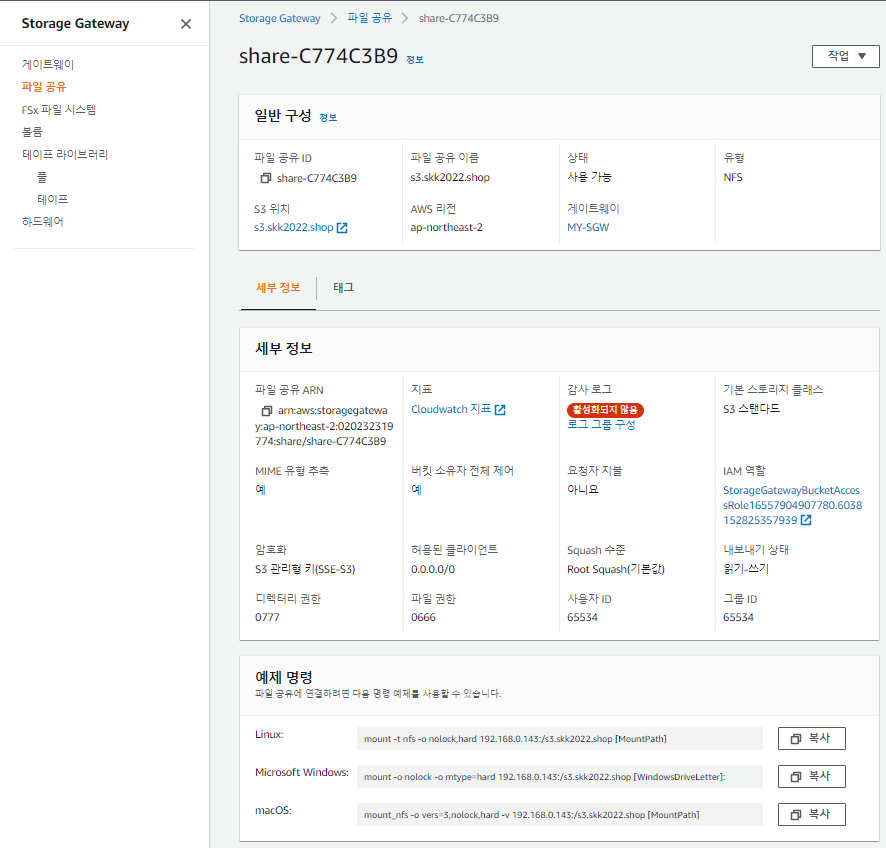Click the 활성화되지 않음 status badge
Viewport: 886px width, 848px height.
605,410
